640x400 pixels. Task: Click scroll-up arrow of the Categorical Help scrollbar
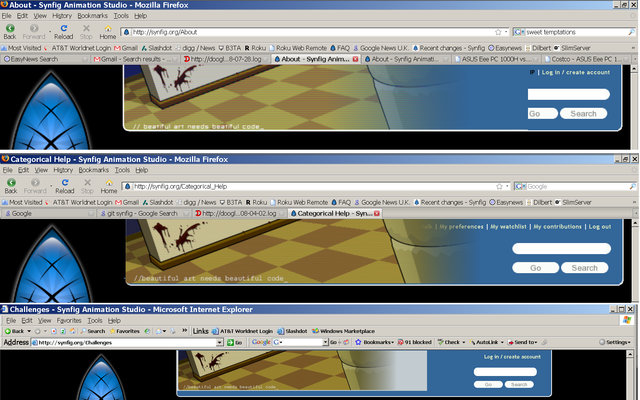(x=635, y=223)
